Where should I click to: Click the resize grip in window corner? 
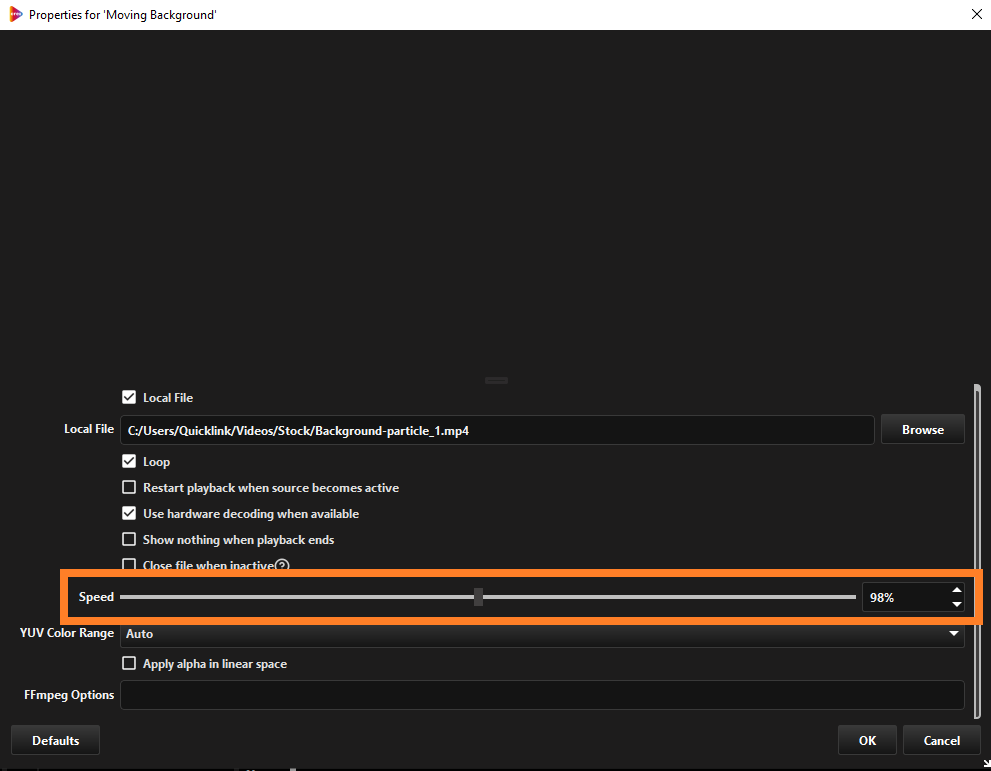[986, 765]
